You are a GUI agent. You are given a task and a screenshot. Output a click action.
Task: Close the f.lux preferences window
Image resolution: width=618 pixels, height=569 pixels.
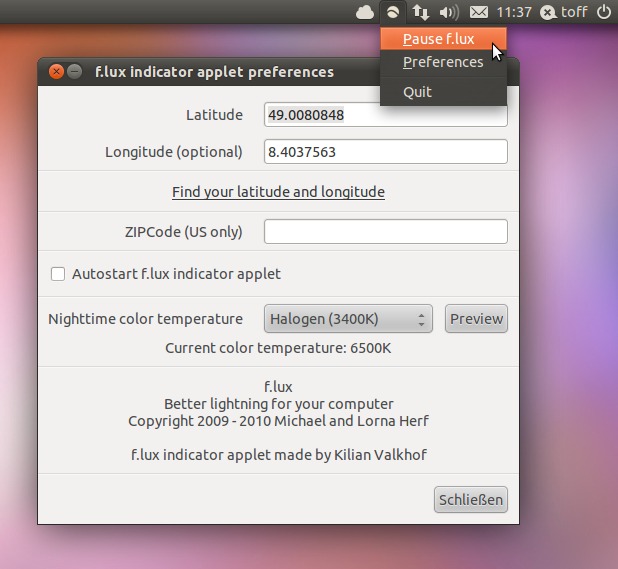(x=56, y=72)
